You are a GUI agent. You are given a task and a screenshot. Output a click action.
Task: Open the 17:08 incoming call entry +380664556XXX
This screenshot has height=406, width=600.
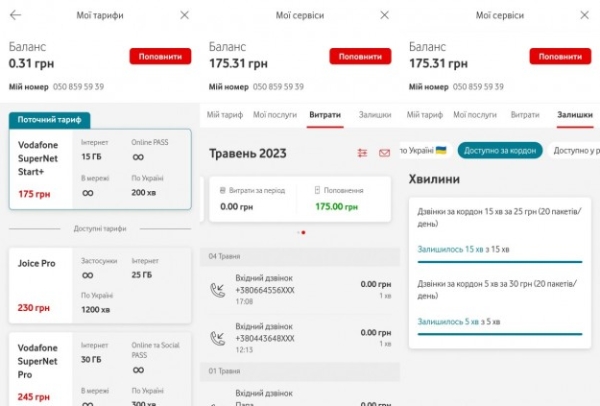point(300,290)
